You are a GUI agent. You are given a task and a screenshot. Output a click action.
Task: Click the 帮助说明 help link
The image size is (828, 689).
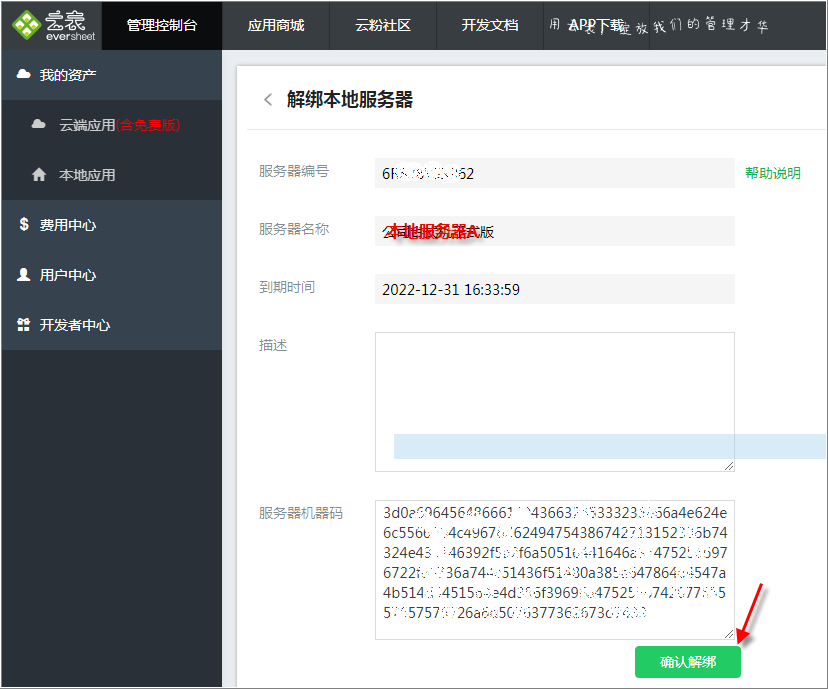[773, 173]
